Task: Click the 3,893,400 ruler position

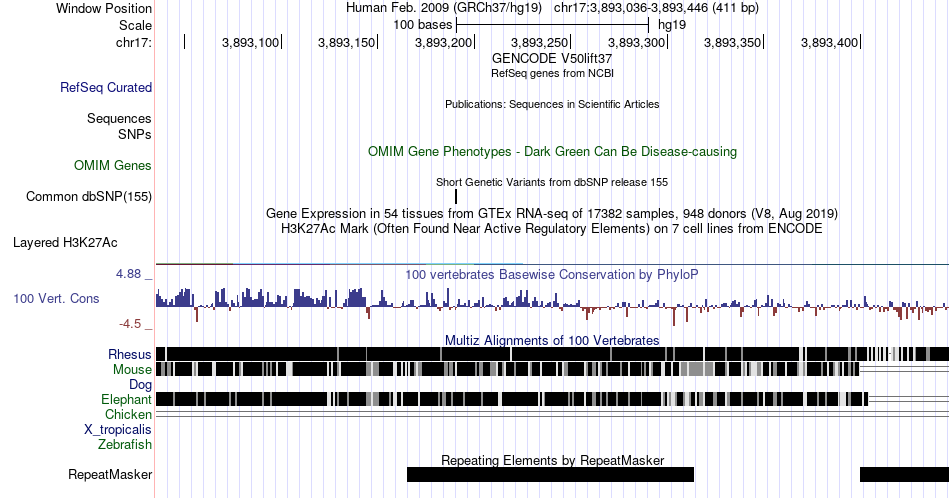Action: pos(829,42)
